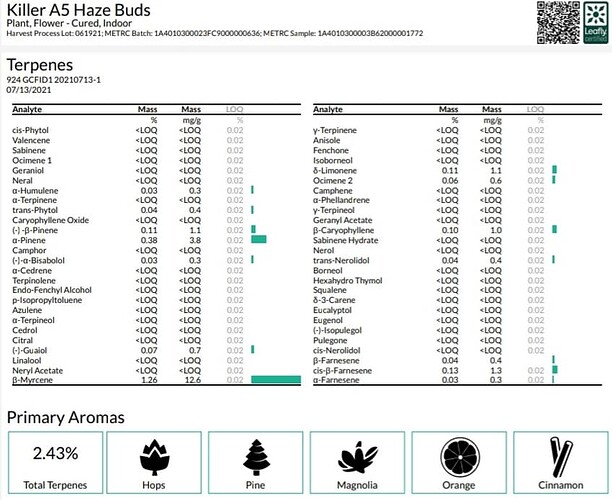Click the δ-Limonene analyte name
The width and height of the screenshot is (612, 500).
pos(335,171)
